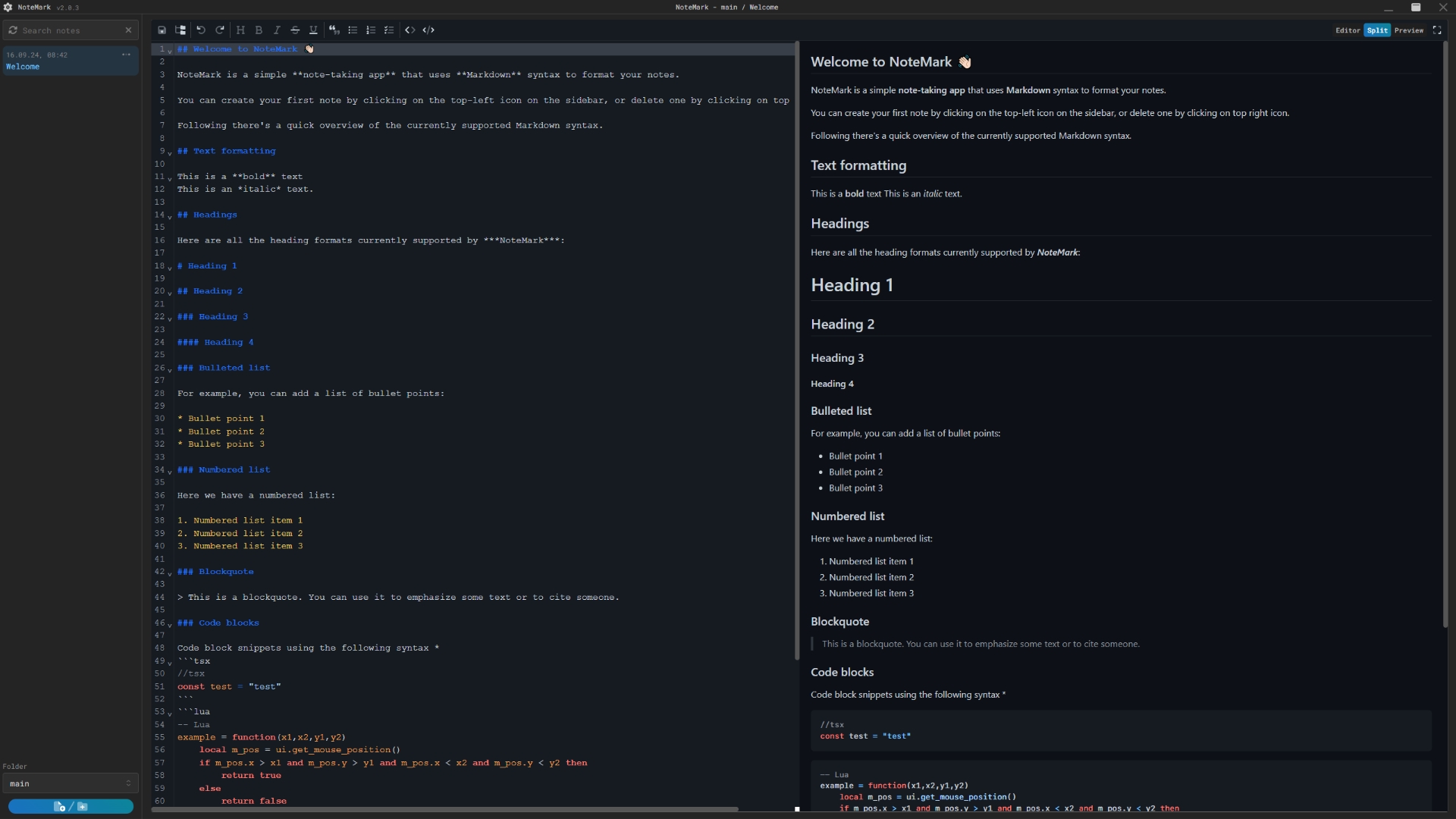The image size is (1456, 819).
Task: Click the editor's vertical scrollbar
Action: coord(796,350)
